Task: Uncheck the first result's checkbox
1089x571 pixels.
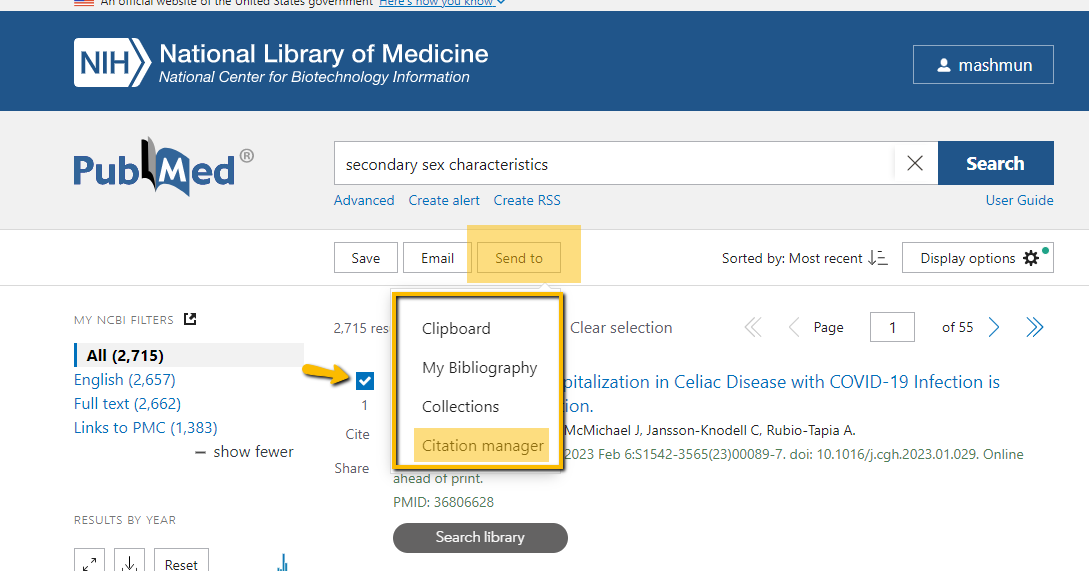Action: pyautogui.click(x=365, y=381)
